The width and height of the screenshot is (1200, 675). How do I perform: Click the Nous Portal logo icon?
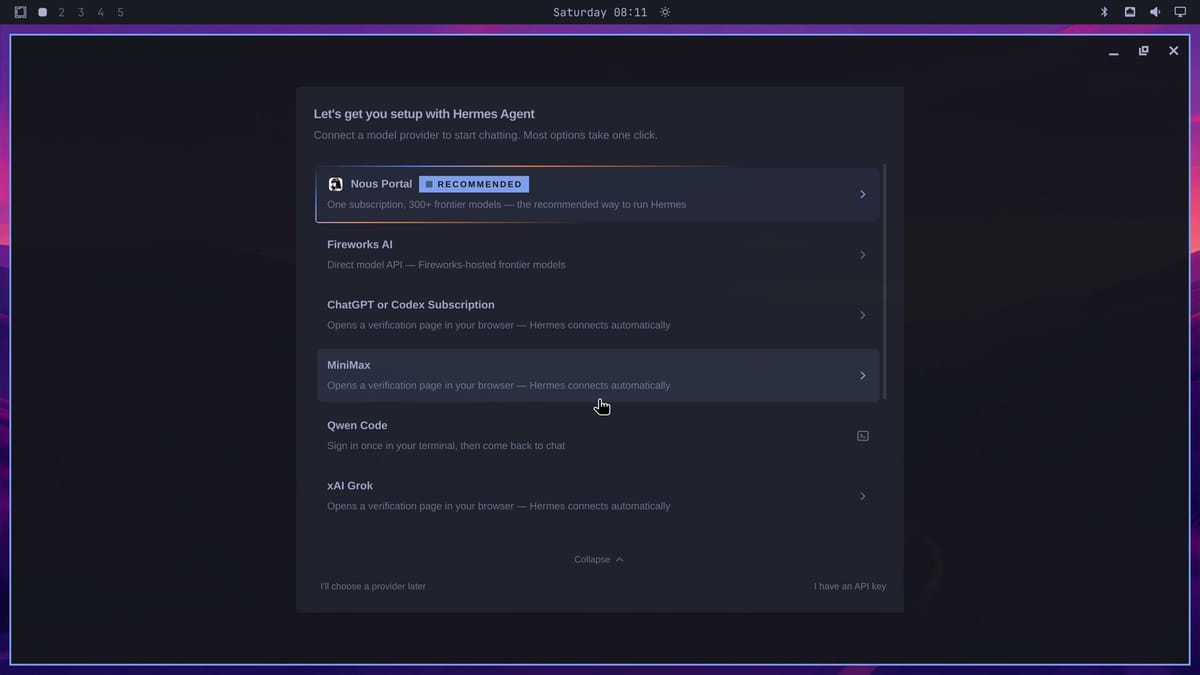click(x=335, y=185)
